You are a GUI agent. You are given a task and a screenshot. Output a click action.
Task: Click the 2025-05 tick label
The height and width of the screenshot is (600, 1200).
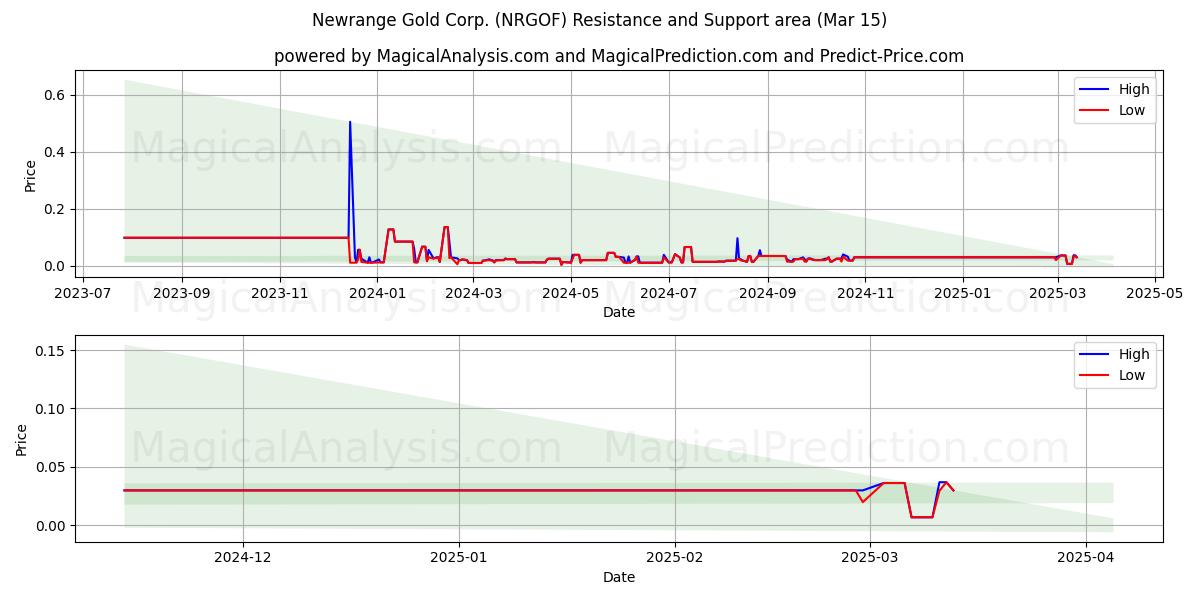(x=1153, y=292)
